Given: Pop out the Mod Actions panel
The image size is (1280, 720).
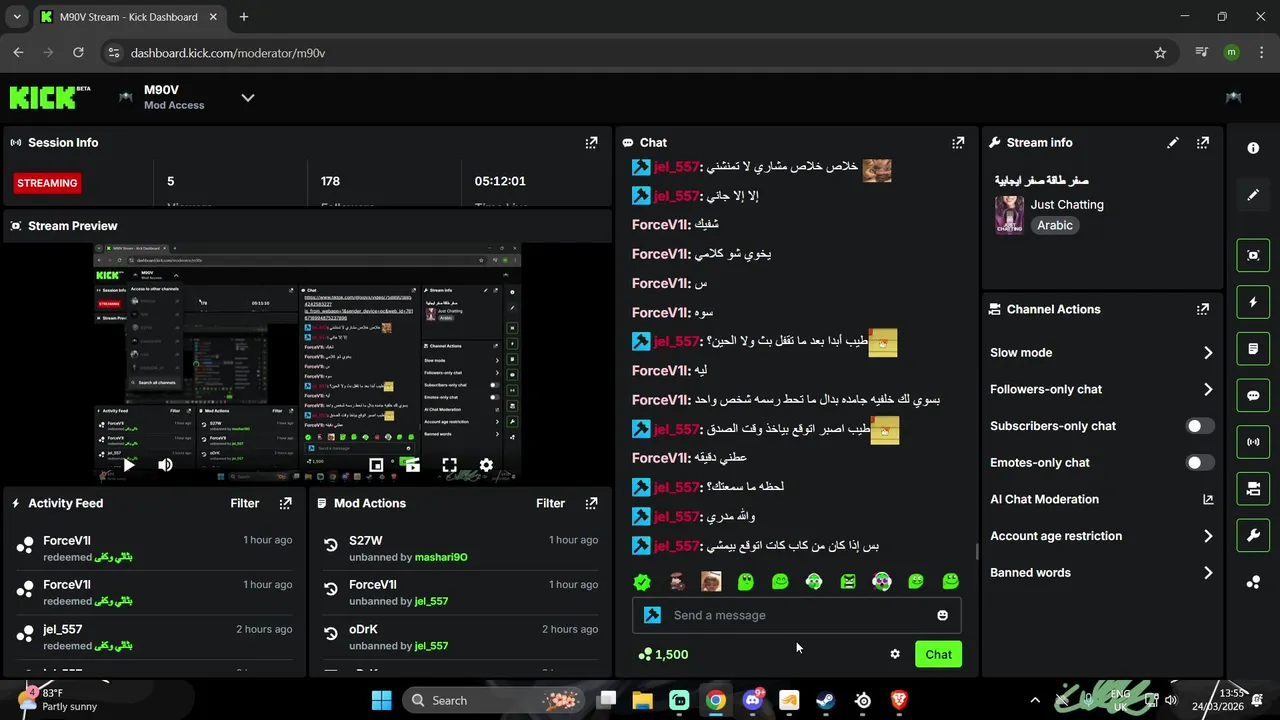Looking at the screenshot, I should (x=591, y=504).
